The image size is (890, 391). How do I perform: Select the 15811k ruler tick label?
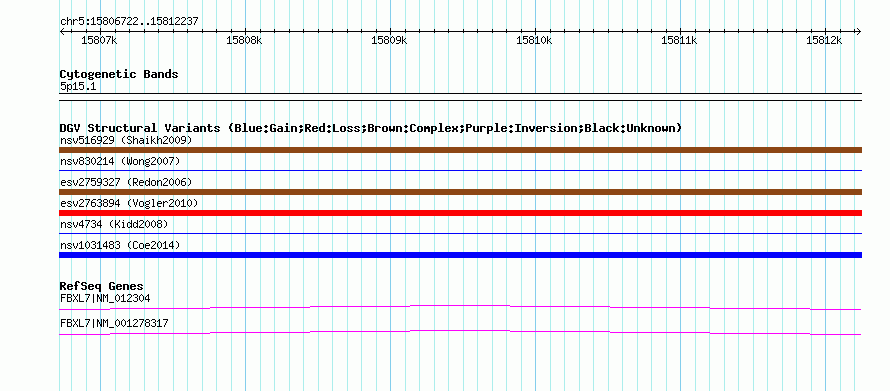point(679,40)
